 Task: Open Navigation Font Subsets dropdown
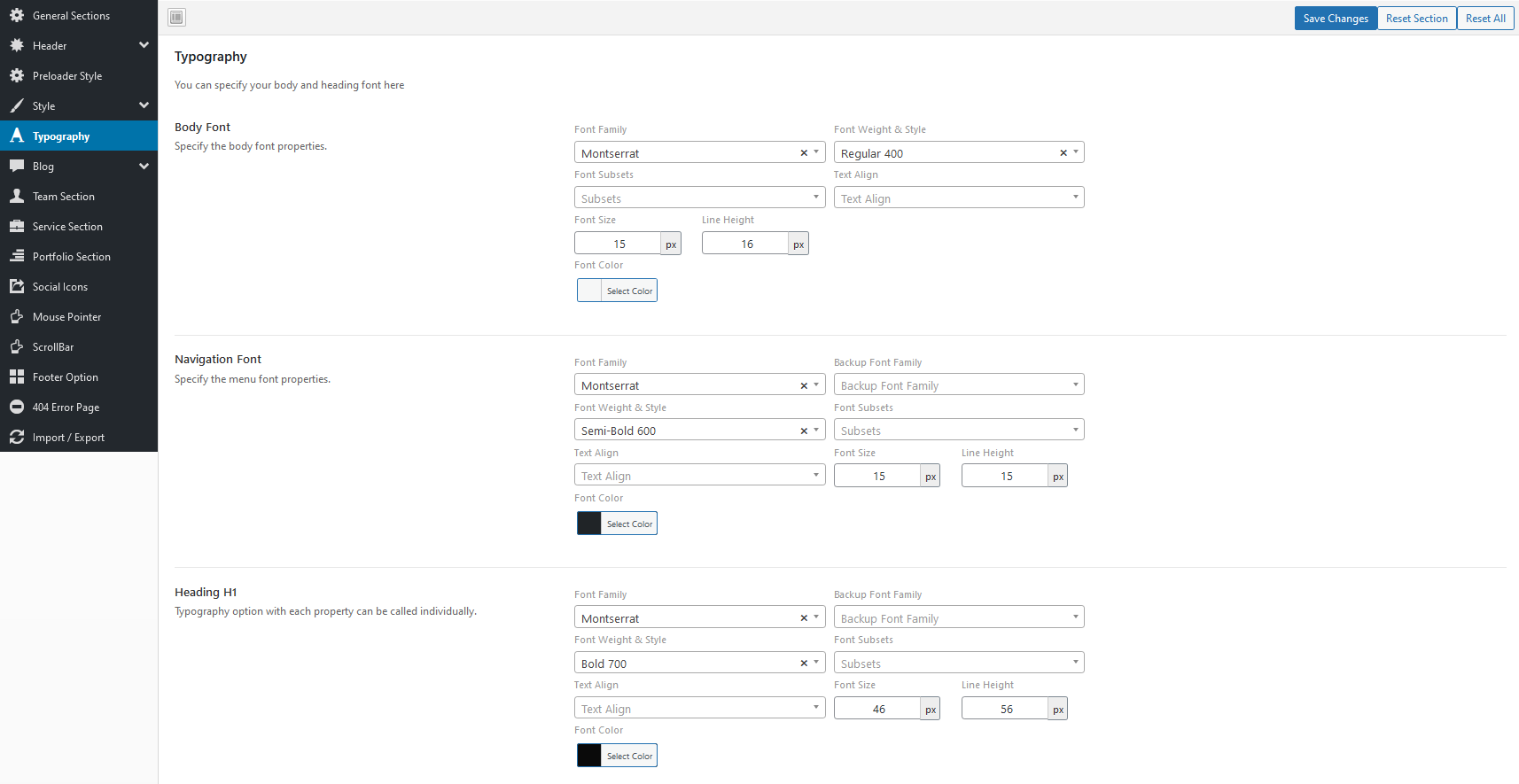[x=959, y=430]
